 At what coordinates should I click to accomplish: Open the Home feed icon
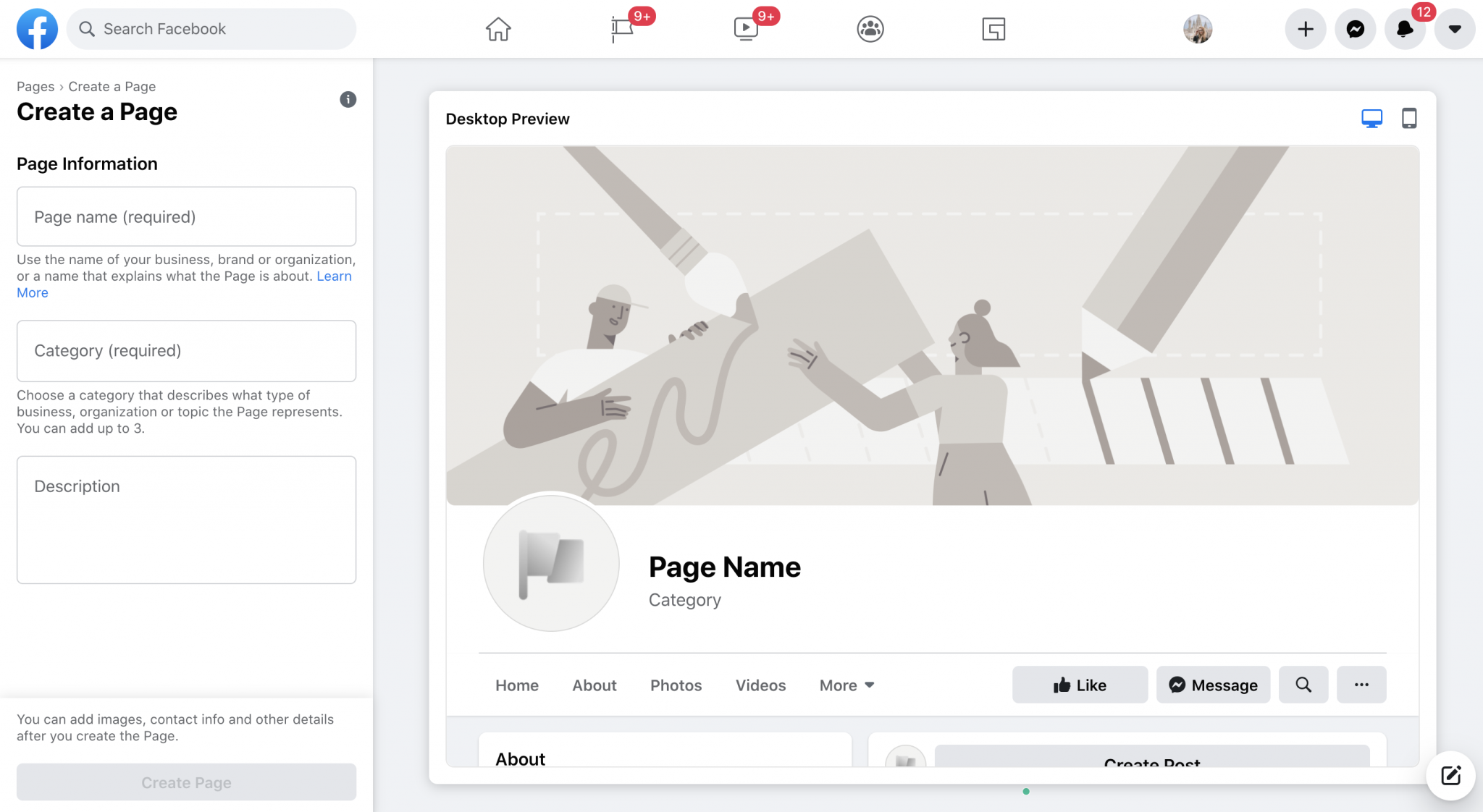point(497,29)
